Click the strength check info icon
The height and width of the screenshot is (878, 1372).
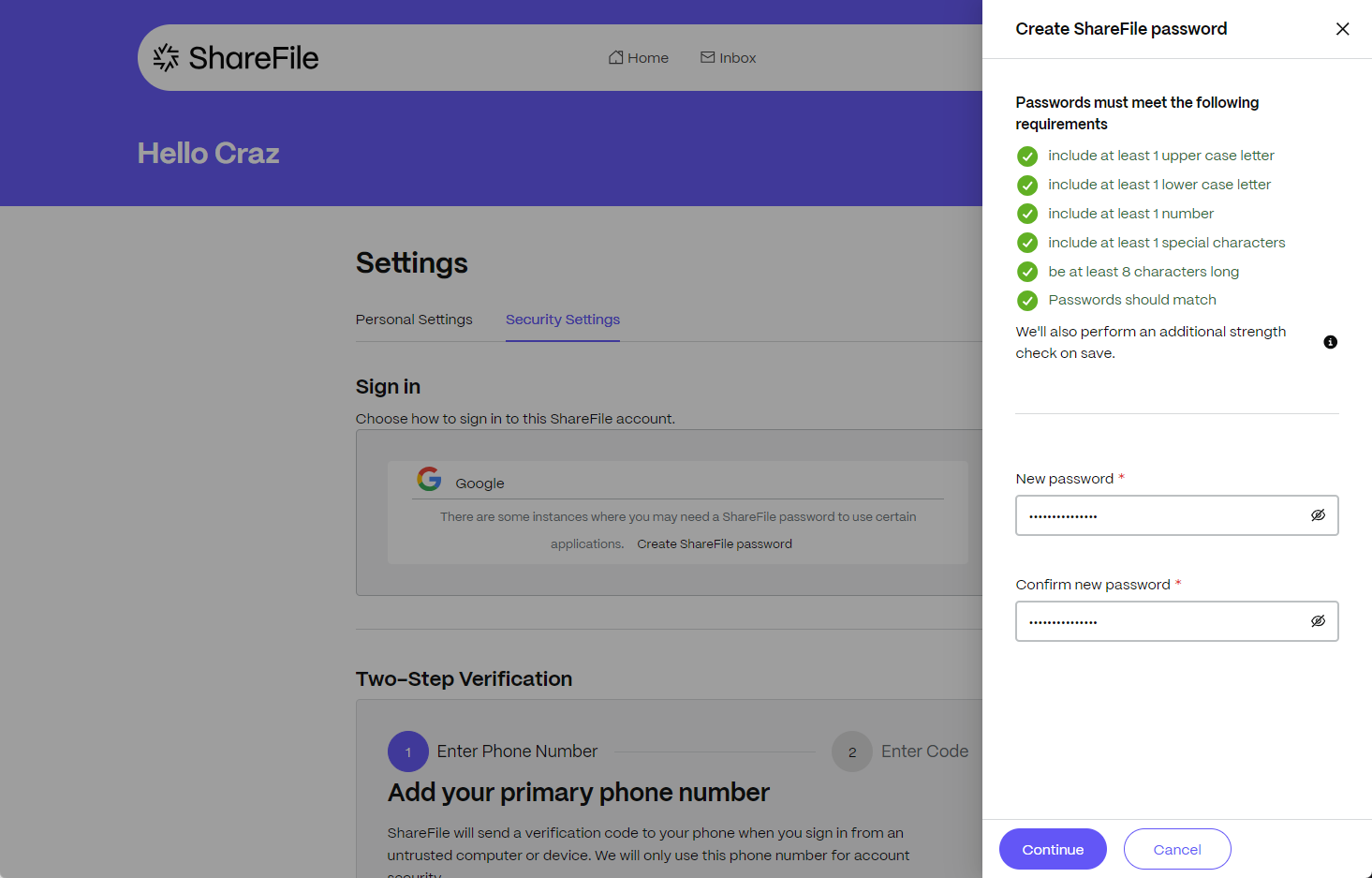pyautogui.click(x=1330, y=342)
